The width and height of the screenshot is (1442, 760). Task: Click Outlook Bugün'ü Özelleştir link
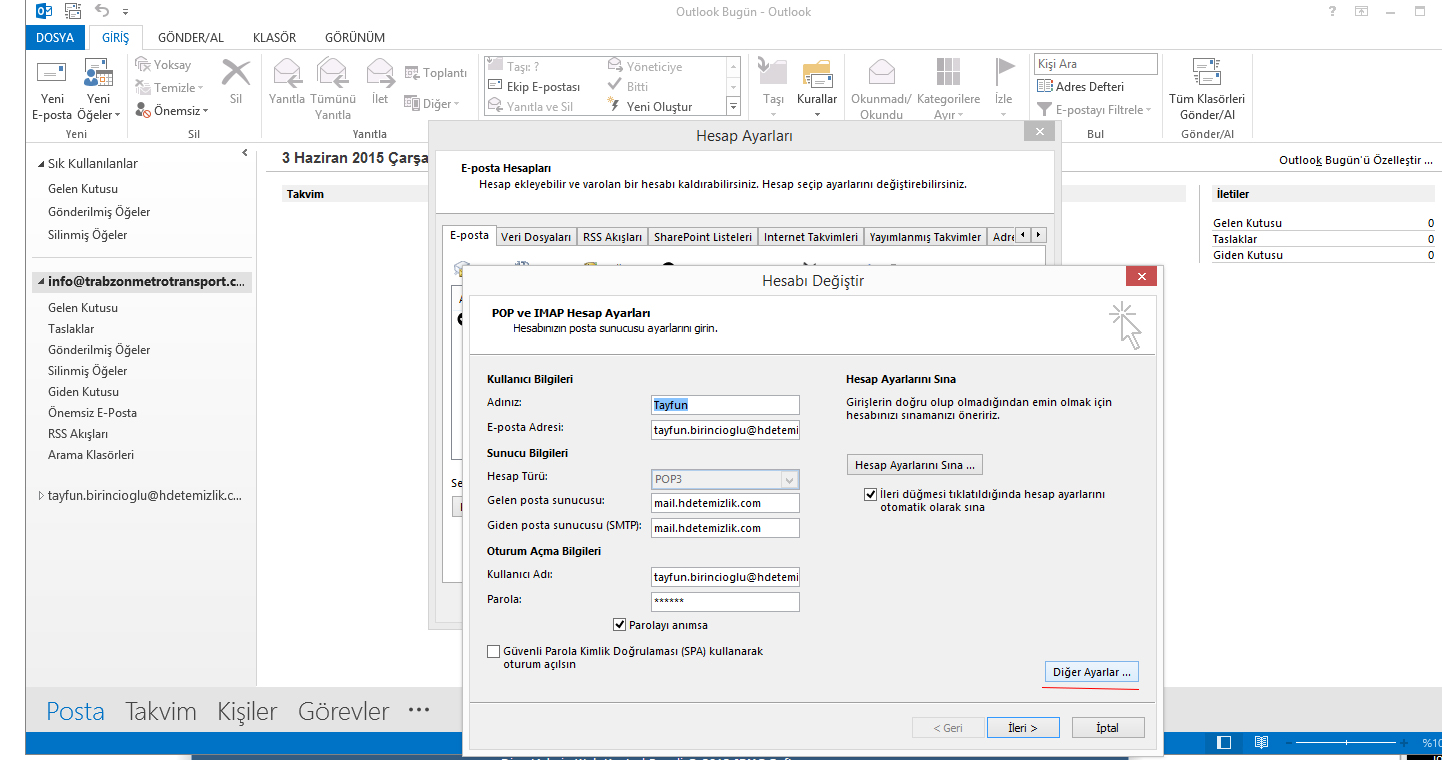coord(1355,160)
